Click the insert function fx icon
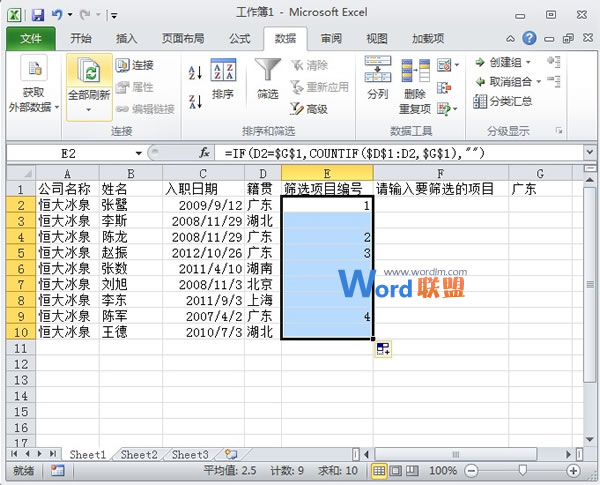 click(x=204, y=153)
